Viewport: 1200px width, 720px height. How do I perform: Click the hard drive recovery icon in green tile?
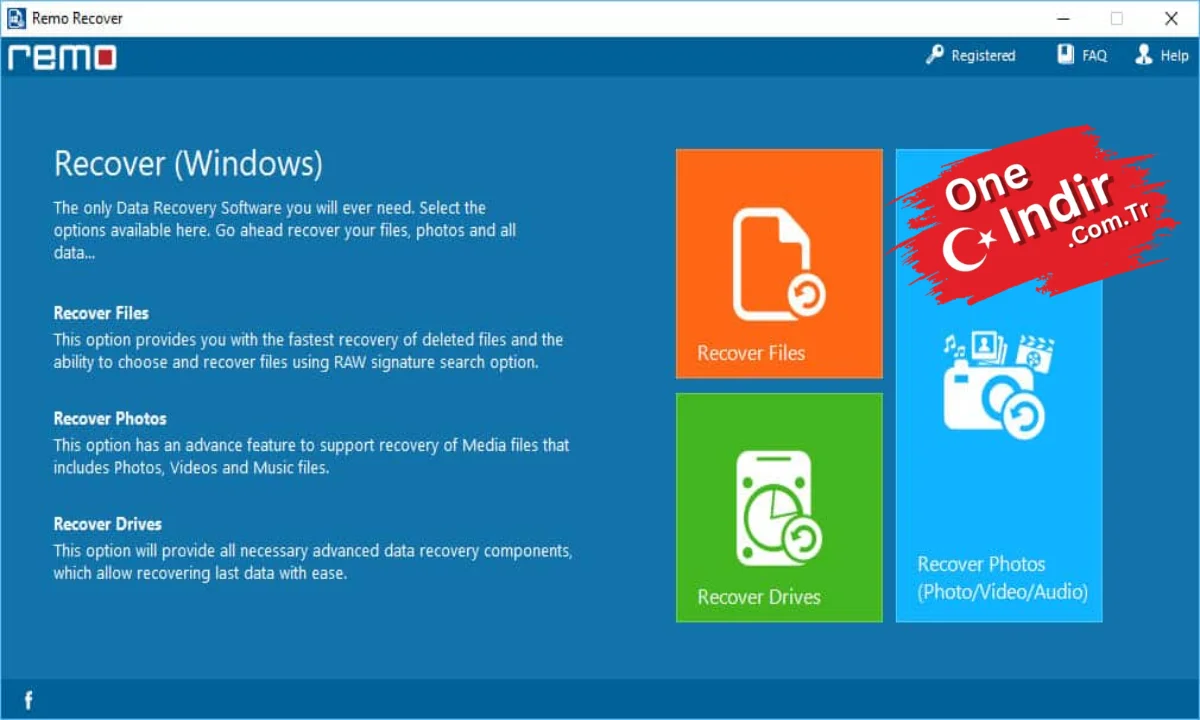779,509
